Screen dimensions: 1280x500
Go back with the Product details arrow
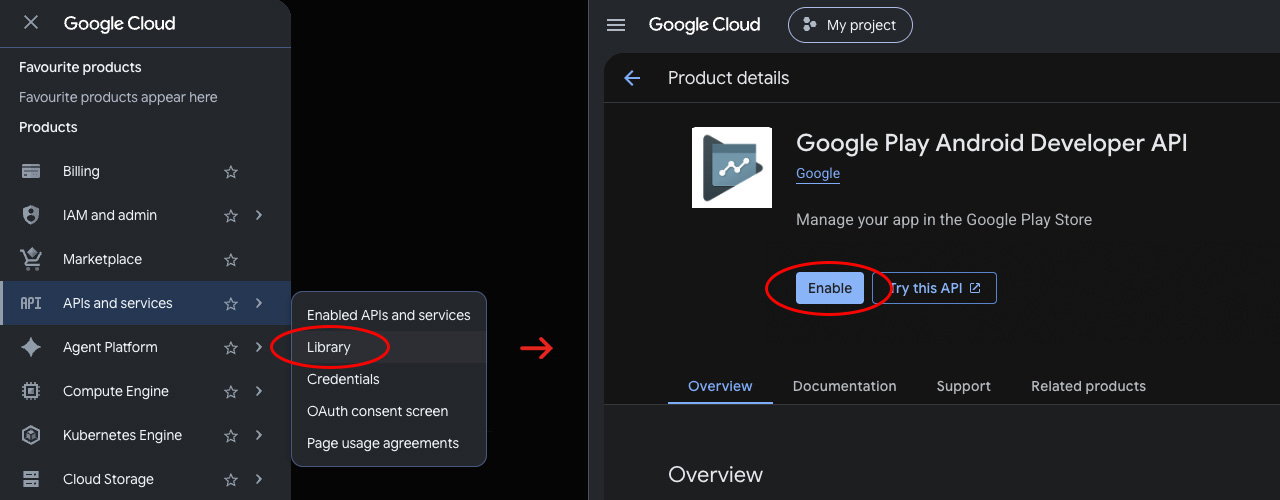(x=632, y=78)
